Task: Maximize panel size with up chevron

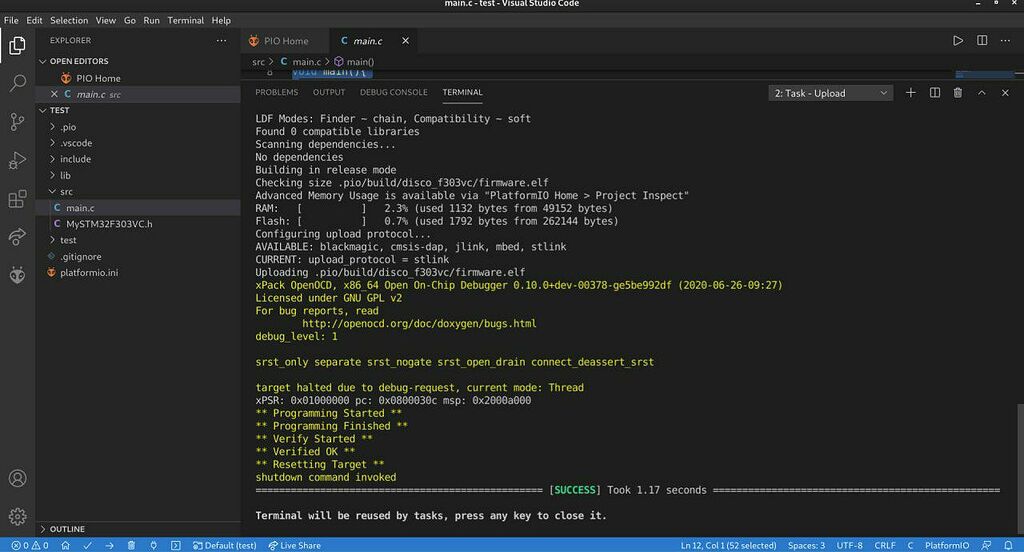Action: pyautogui.click(x=982, y=93)
